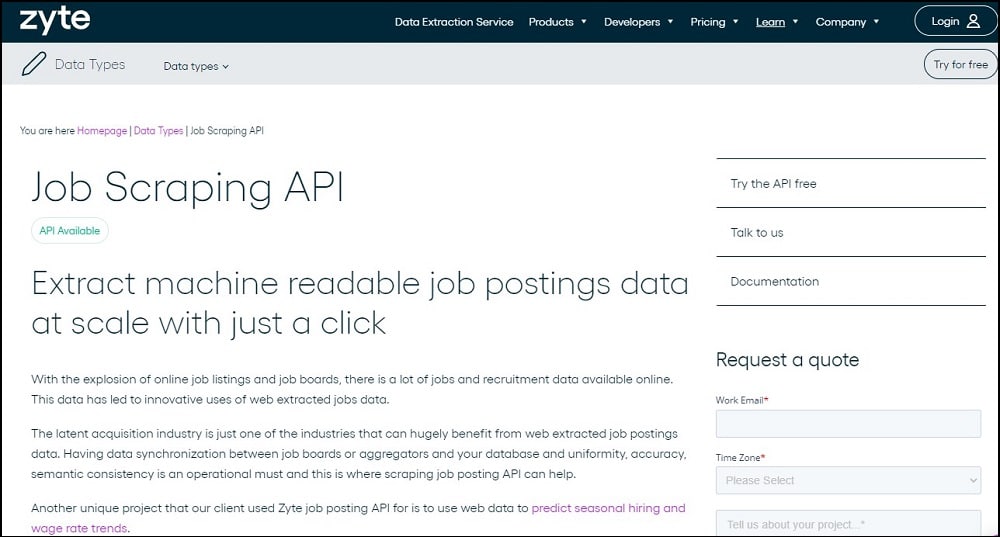
Task: Click the Zyte logo
Action: click(x=55, y=22)
